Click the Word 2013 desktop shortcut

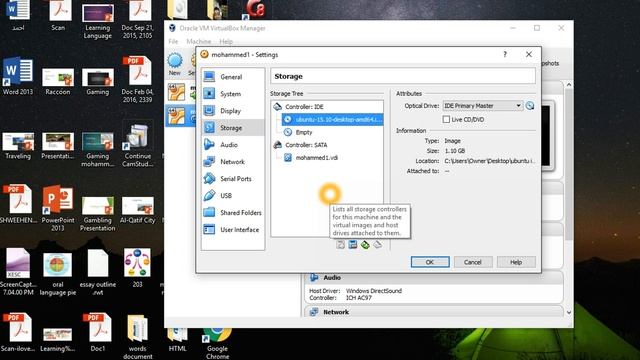click(18, 76)
